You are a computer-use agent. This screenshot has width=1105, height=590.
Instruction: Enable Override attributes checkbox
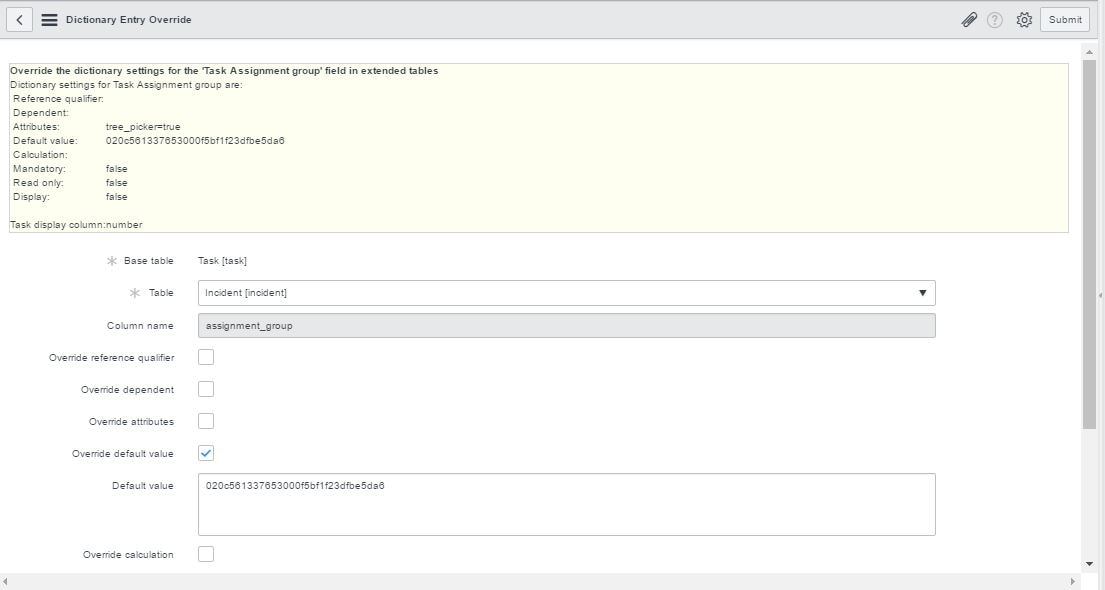click(206, 421)
